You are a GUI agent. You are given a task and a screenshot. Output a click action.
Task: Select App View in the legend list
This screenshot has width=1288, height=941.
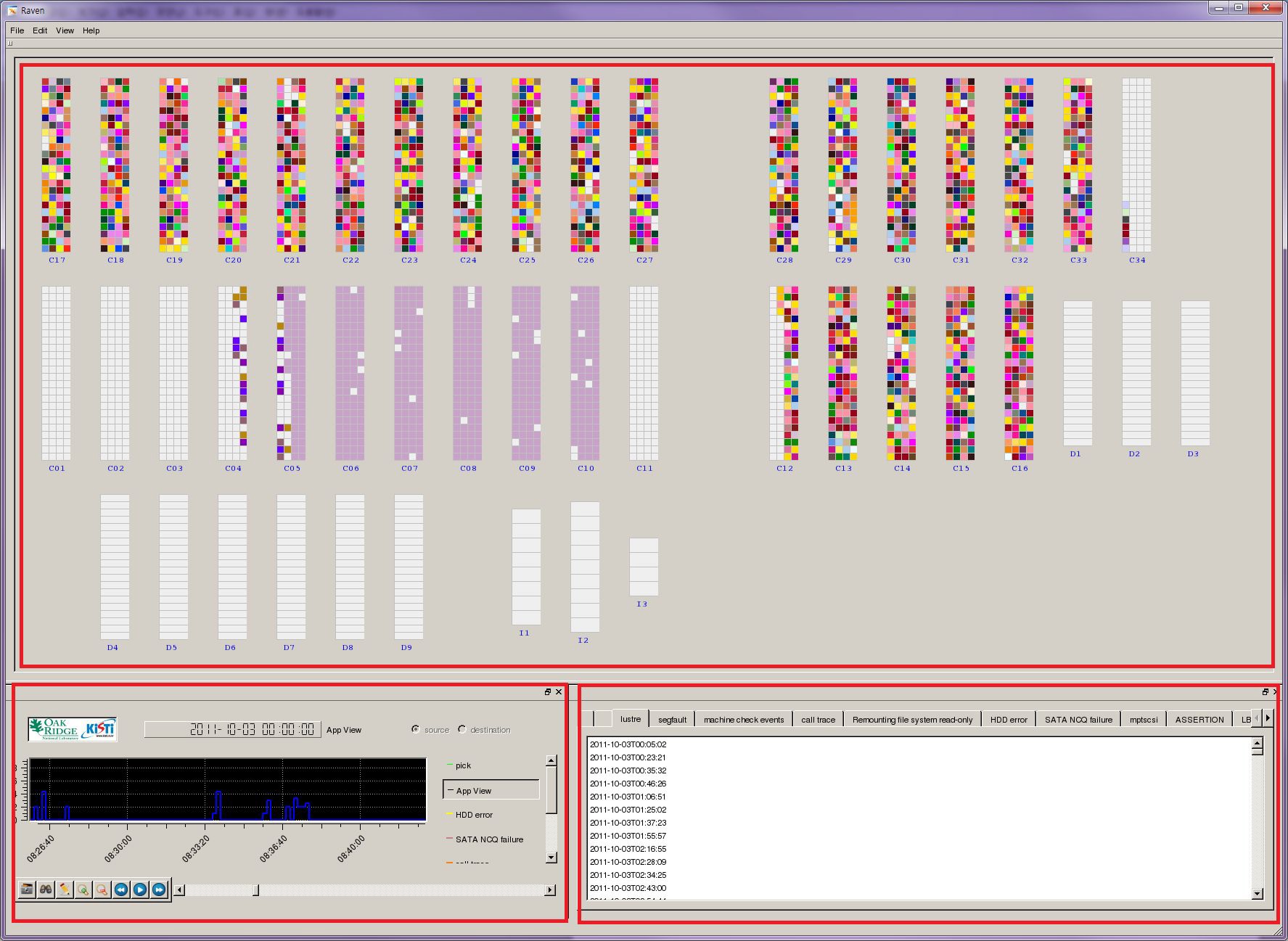click(x=491, y=790)
